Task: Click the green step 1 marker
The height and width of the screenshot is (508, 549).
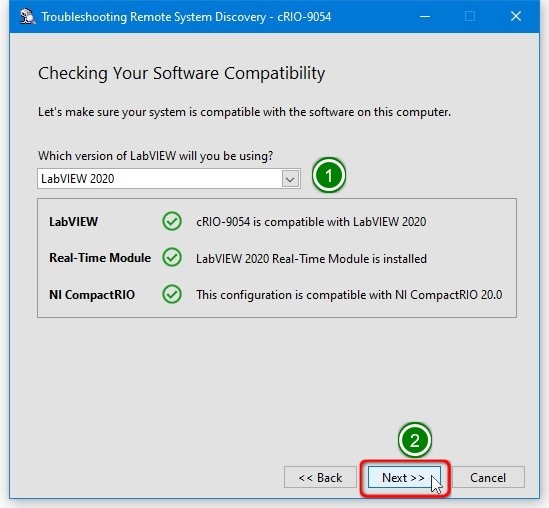Action: [x=329, y=175]
